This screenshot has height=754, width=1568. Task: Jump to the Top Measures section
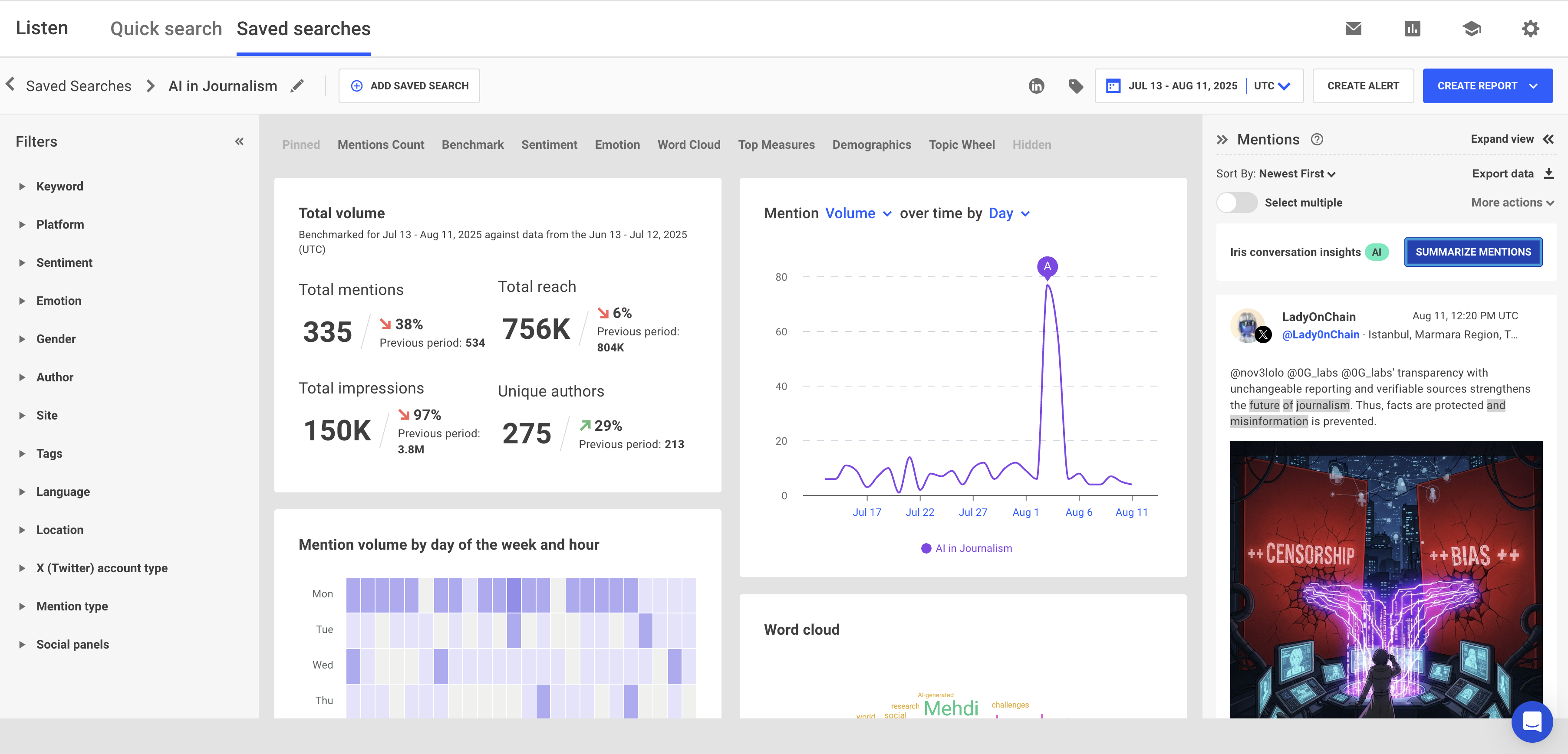click(x=776, y=145)
